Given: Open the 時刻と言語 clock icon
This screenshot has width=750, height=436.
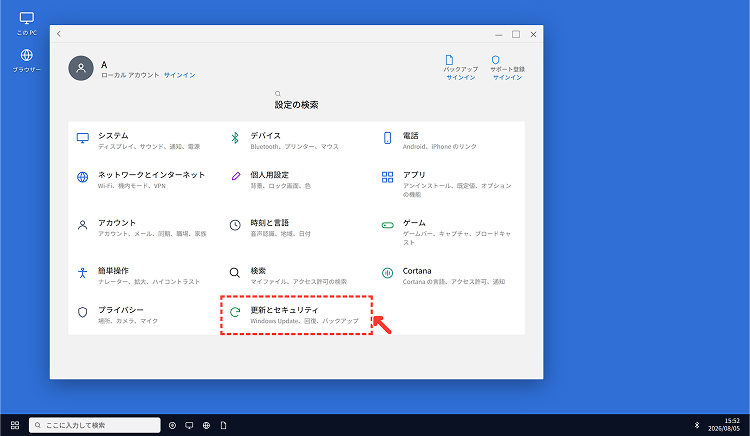Looking at the screenshot, I should pos(235,225).
